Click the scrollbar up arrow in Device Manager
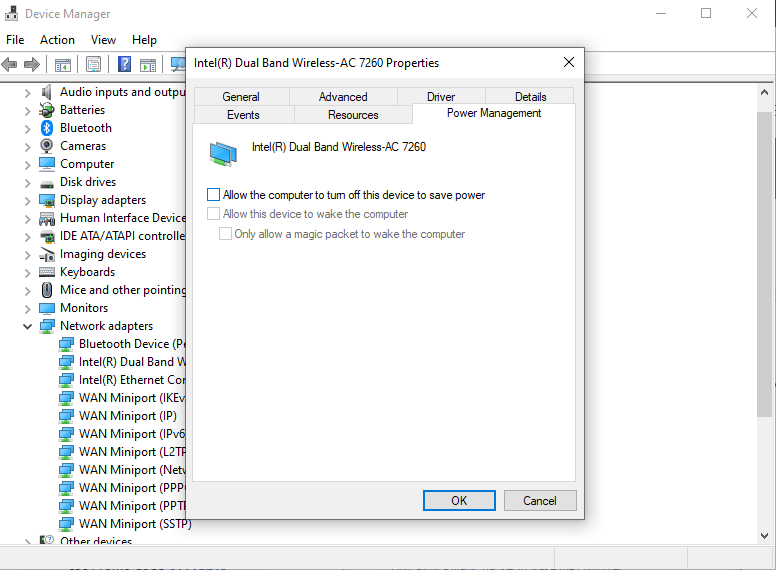776x570 pixels. click(764, 92)
